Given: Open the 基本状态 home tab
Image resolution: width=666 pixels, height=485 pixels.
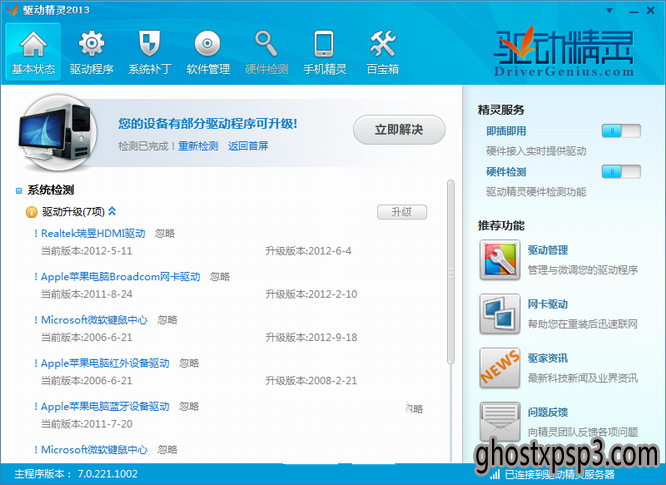Looking at the screenshot, I should tap(33, 52).
